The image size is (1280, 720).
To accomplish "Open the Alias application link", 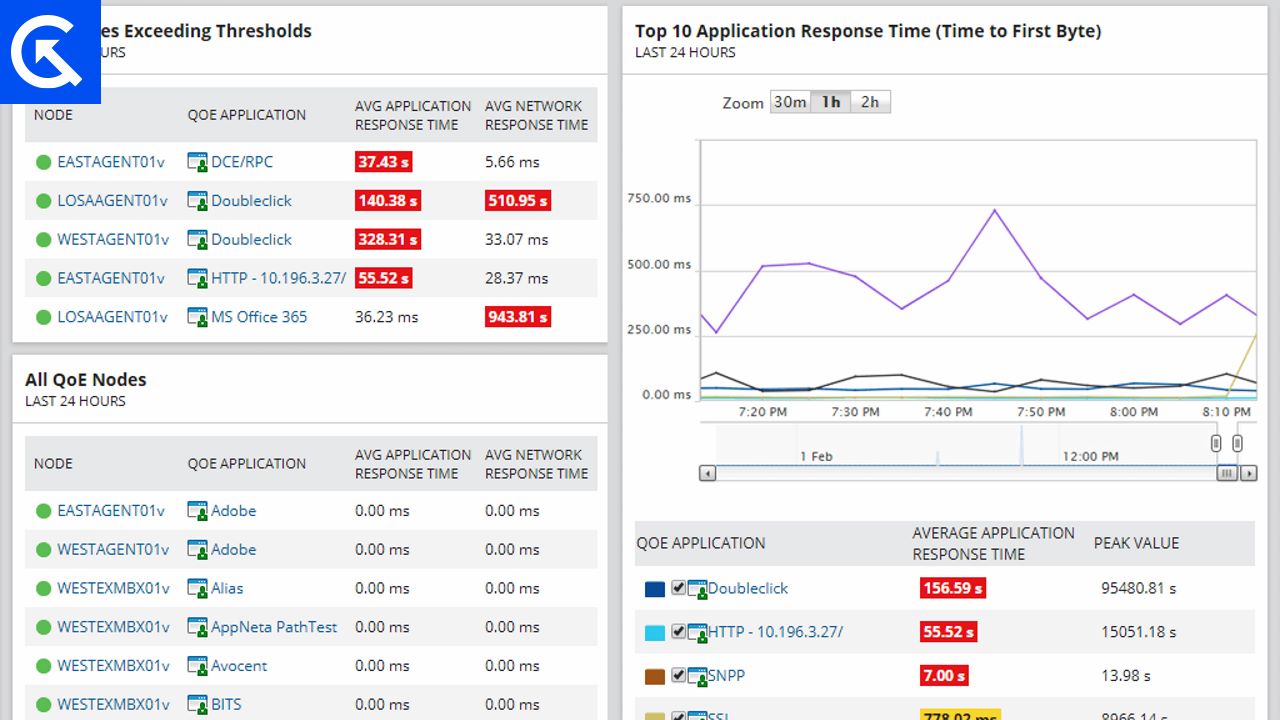I will point(227,589).
